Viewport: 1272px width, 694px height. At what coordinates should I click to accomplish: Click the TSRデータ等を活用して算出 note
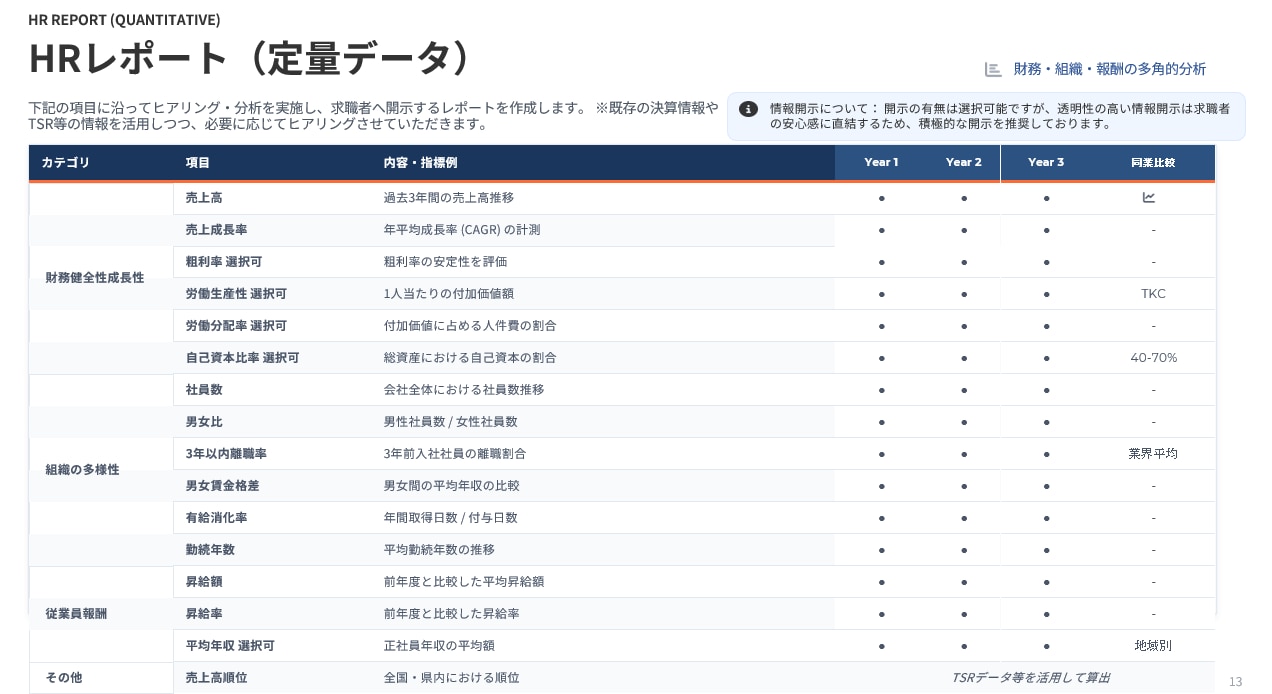click(x=1029, y=678)
